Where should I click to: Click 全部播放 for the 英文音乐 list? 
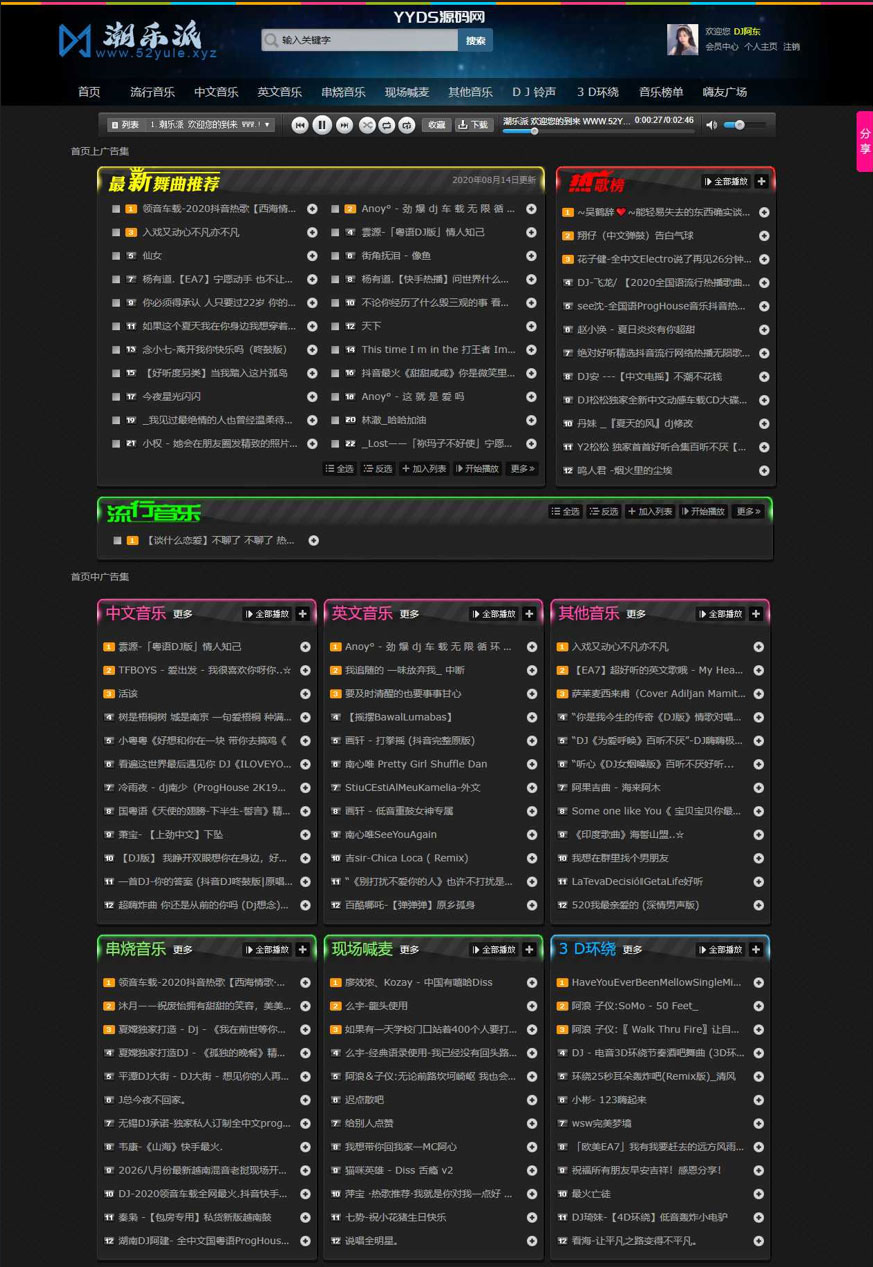pos(495,614)
